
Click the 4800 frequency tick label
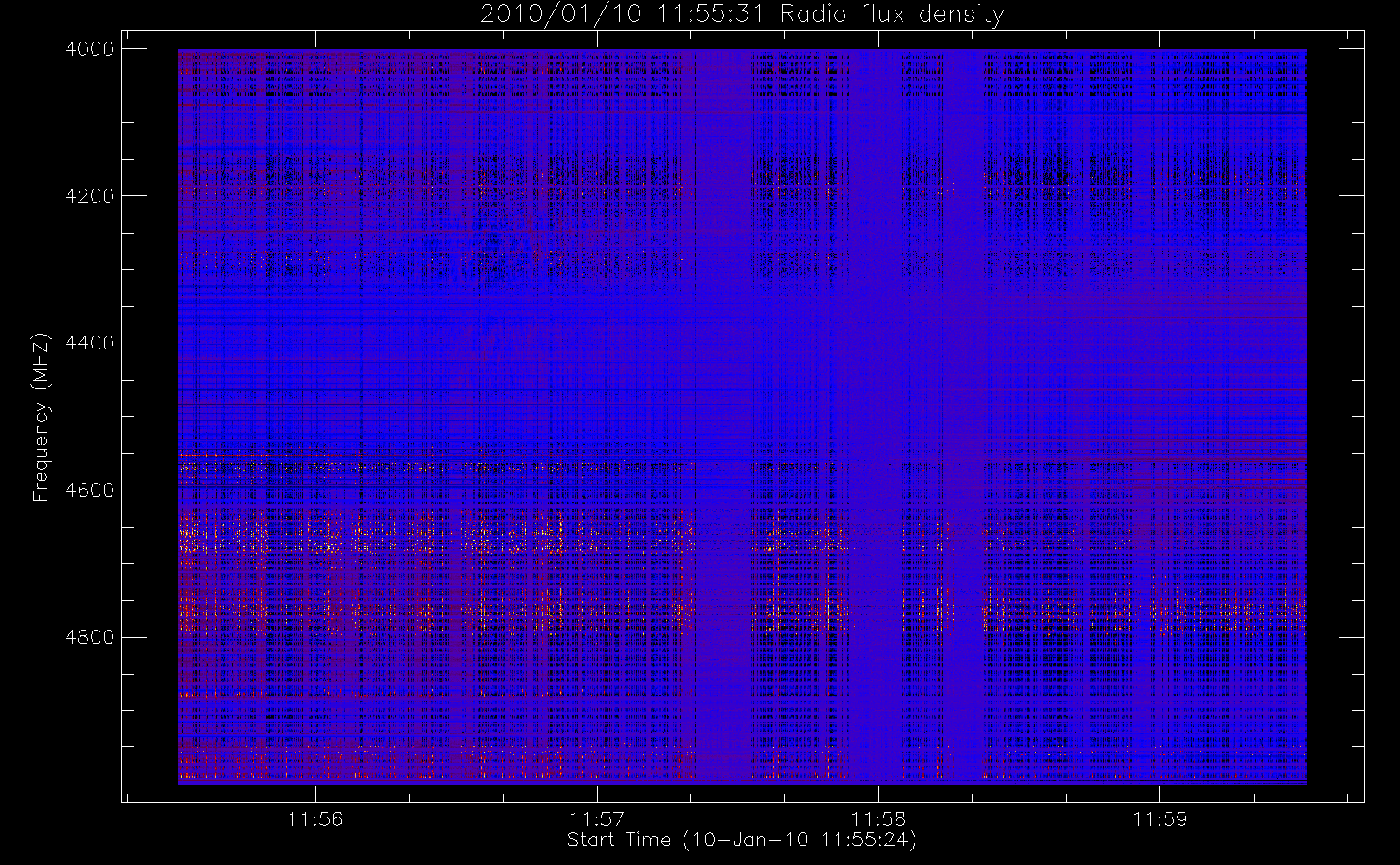click(x=90, y=638)
